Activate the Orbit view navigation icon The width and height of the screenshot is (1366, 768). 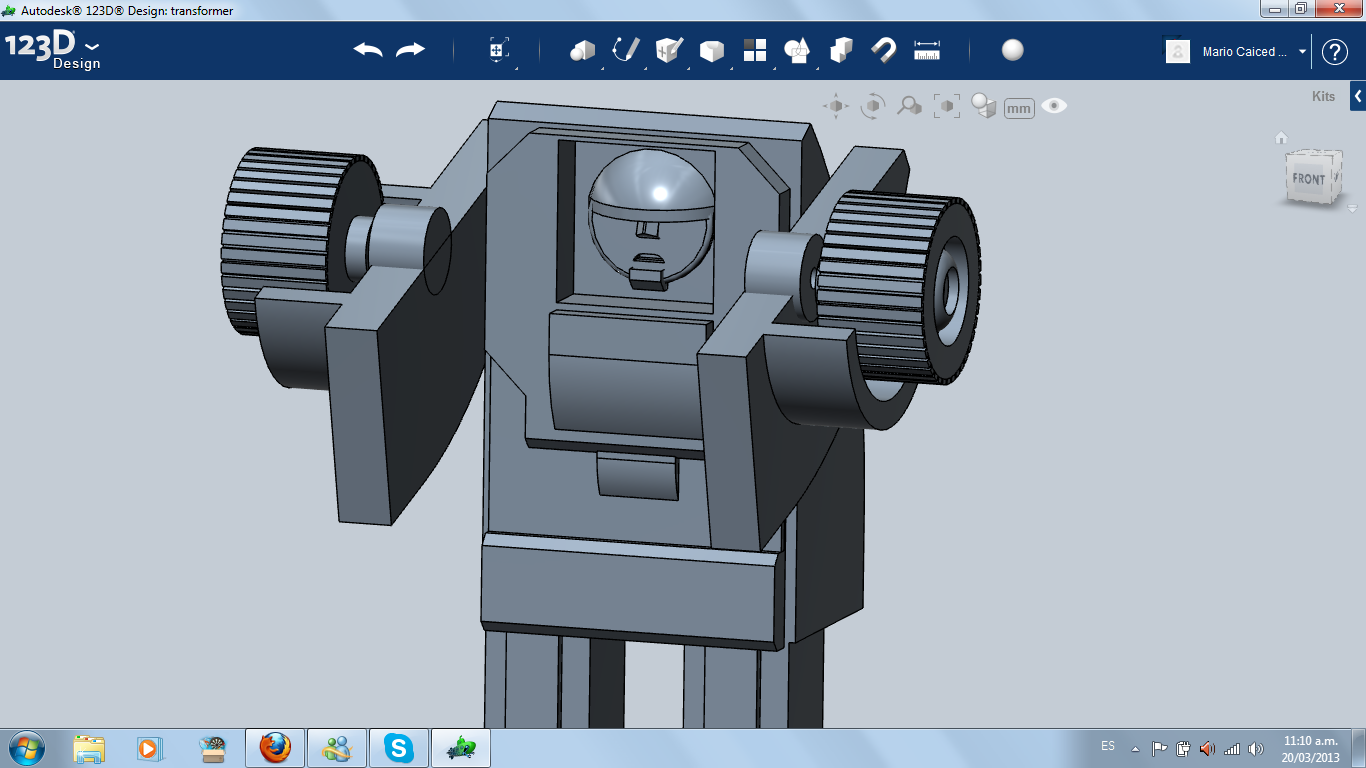[x=873, y=105]
